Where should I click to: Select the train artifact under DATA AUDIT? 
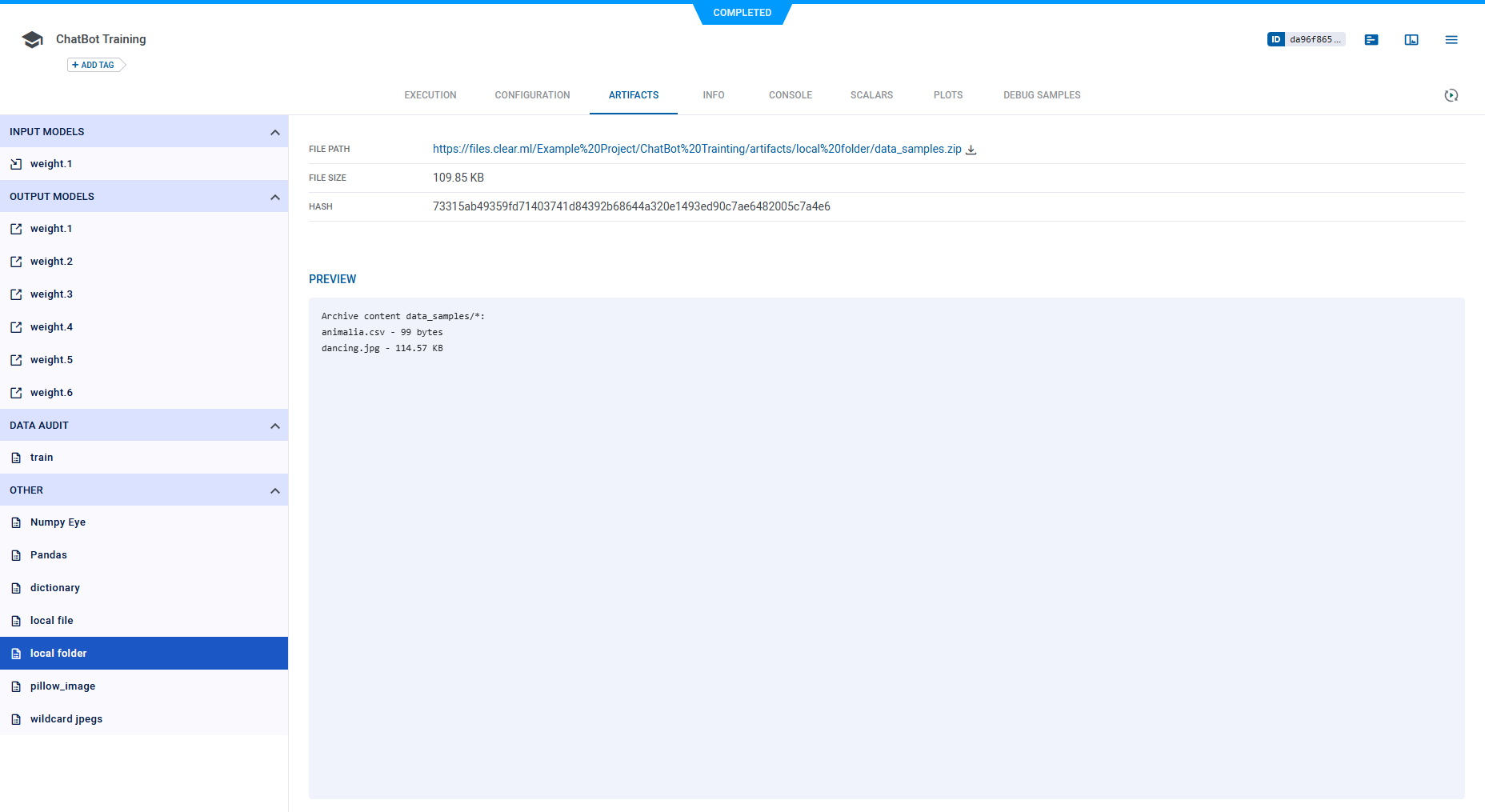tap(42, 457)
